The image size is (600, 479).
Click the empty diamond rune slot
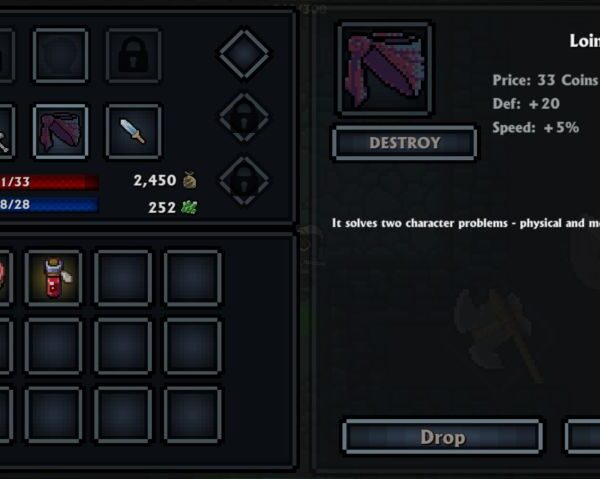(244, 54)
